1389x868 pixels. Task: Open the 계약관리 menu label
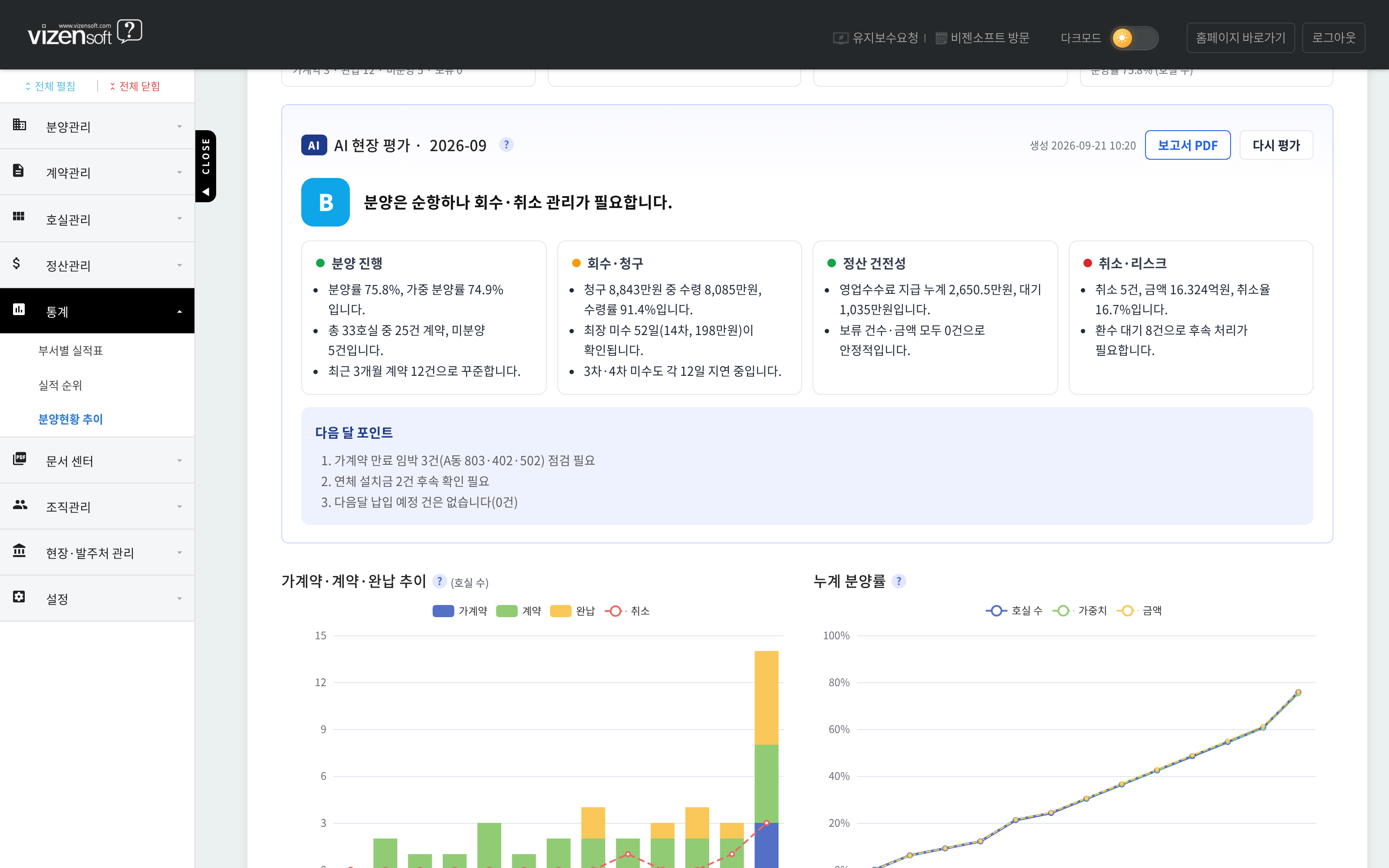[68, 173]
